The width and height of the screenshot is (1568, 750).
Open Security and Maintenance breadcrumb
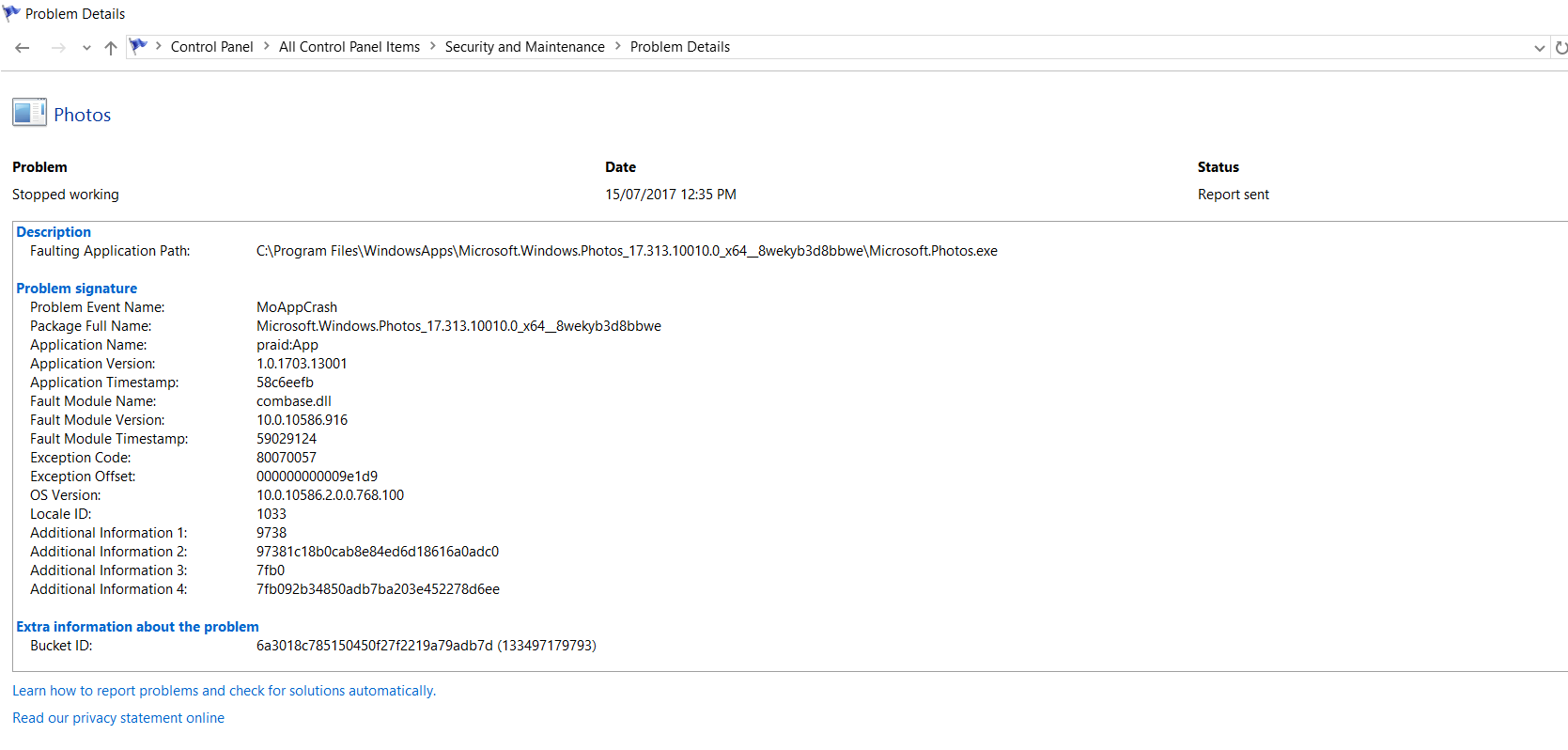[524, 47]
